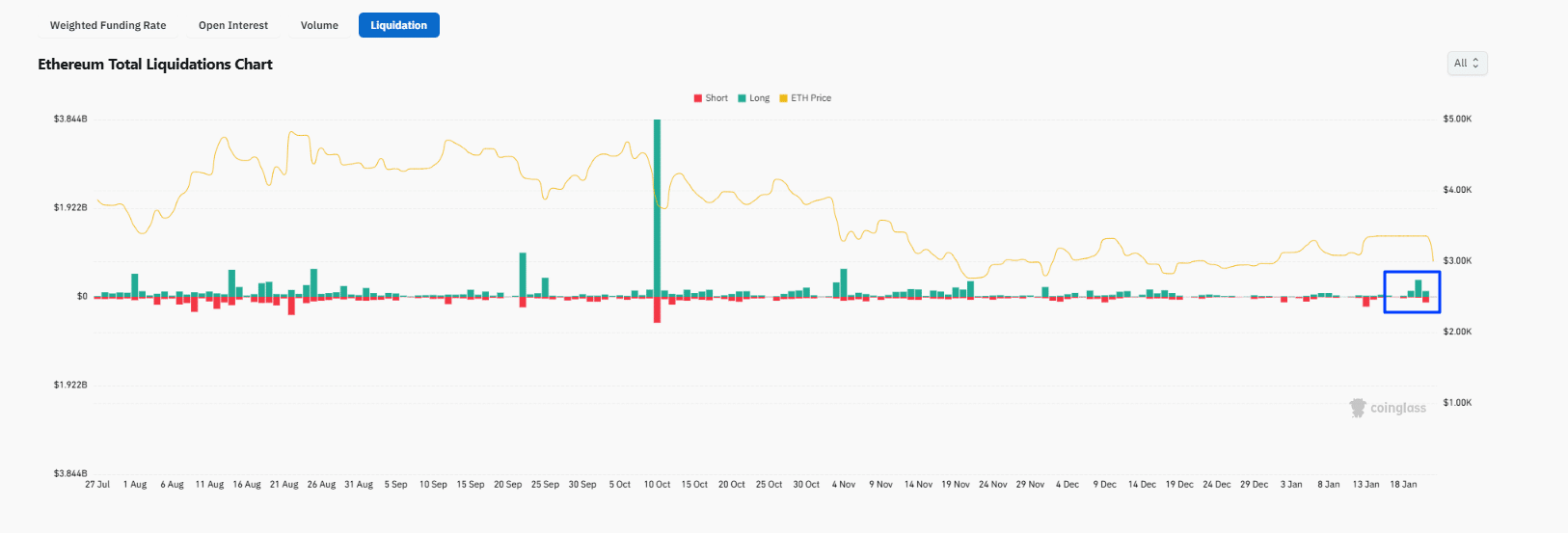Switch to the Open Interest tab
Screen dimensions: 1568x533
(233, 25)
